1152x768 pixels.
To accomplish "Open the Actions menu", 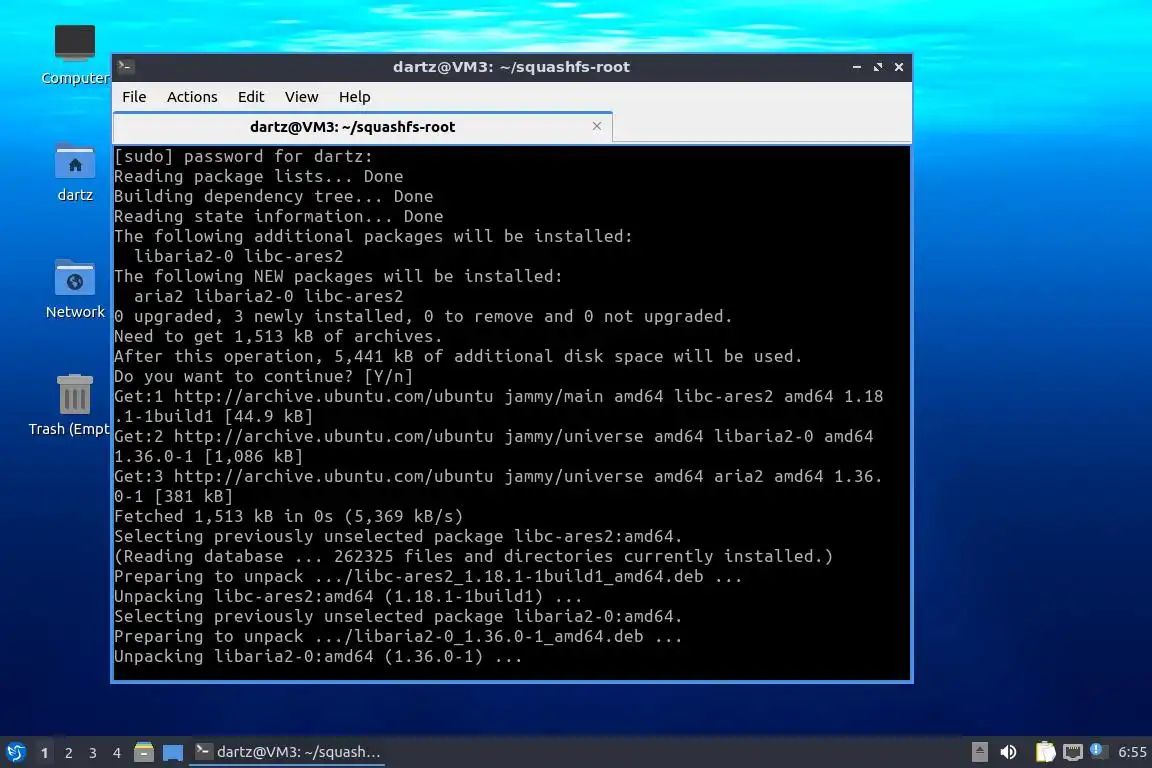I will (x=192, y=97).
